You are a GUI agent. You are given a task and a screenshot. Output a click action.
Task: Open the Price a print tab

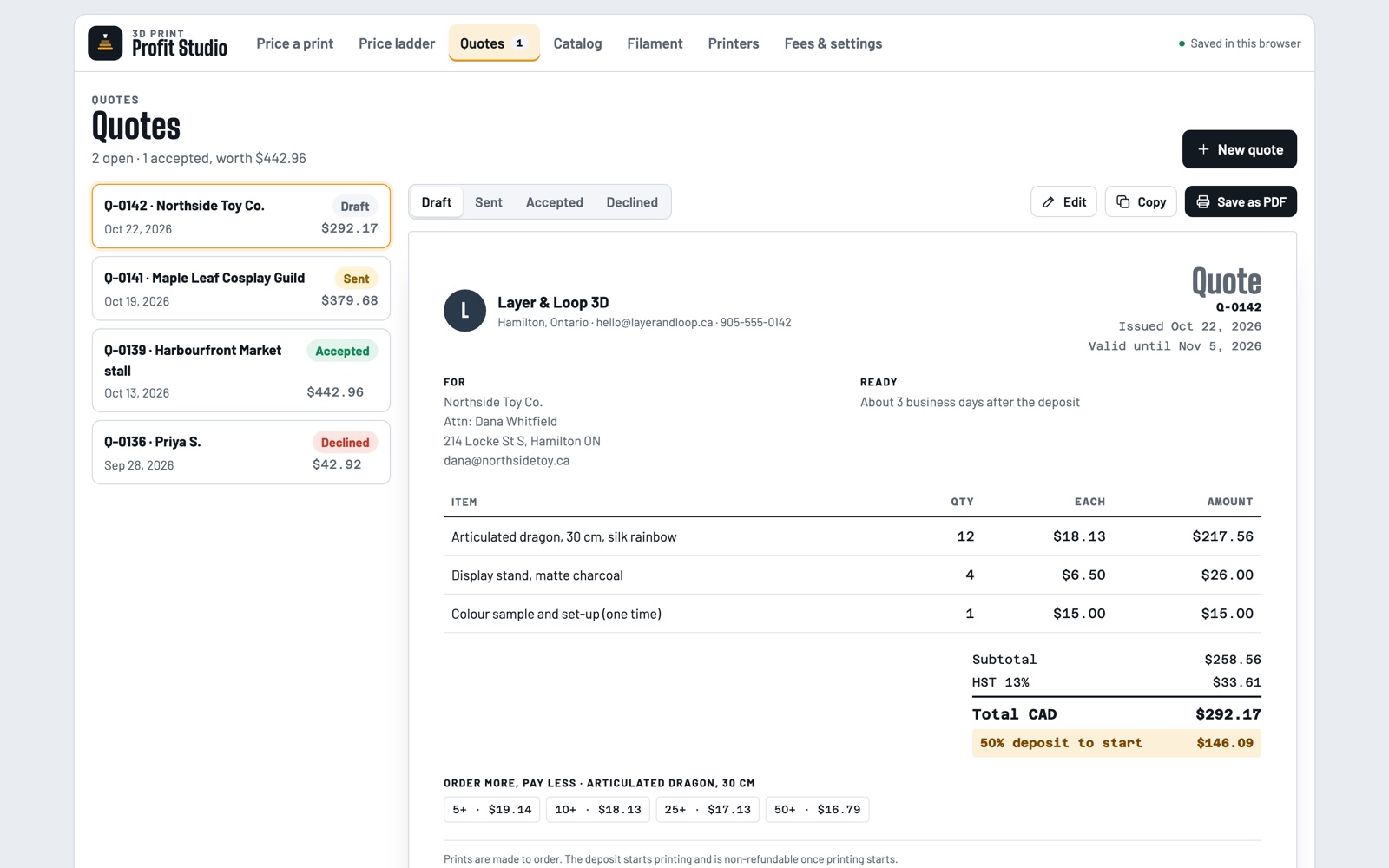point(294,43)
